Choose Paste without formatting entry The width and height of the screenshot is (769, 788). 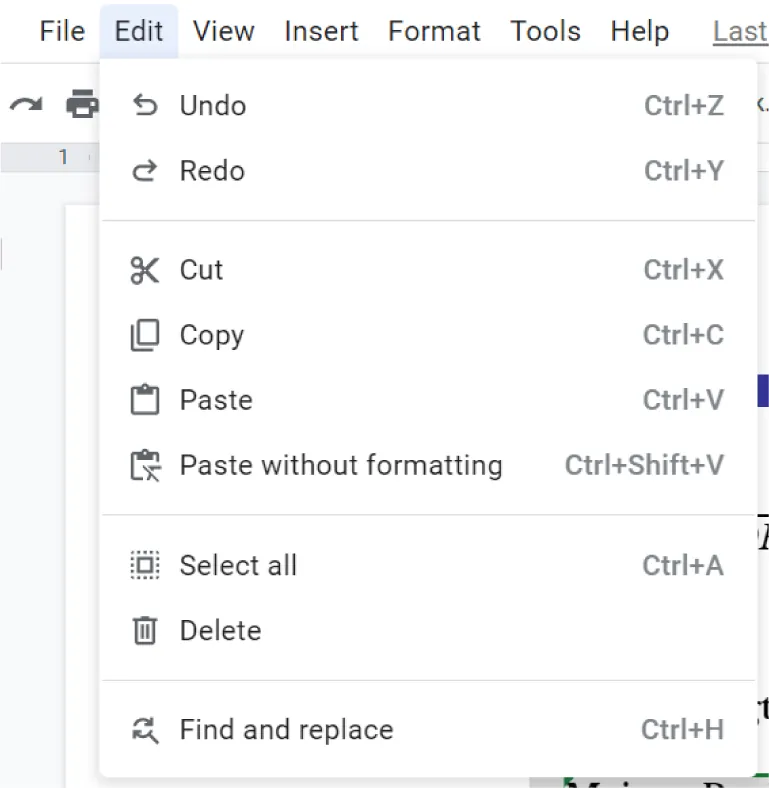(x=340, y=466)
